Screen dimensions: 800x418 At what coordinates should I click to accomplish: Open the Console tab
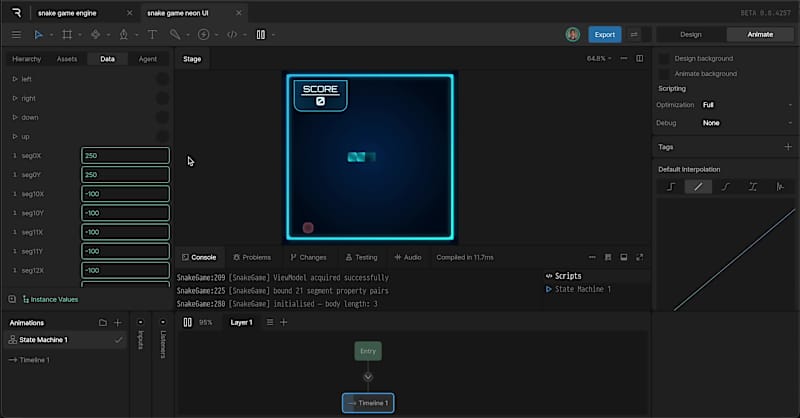tap(199, 257)
